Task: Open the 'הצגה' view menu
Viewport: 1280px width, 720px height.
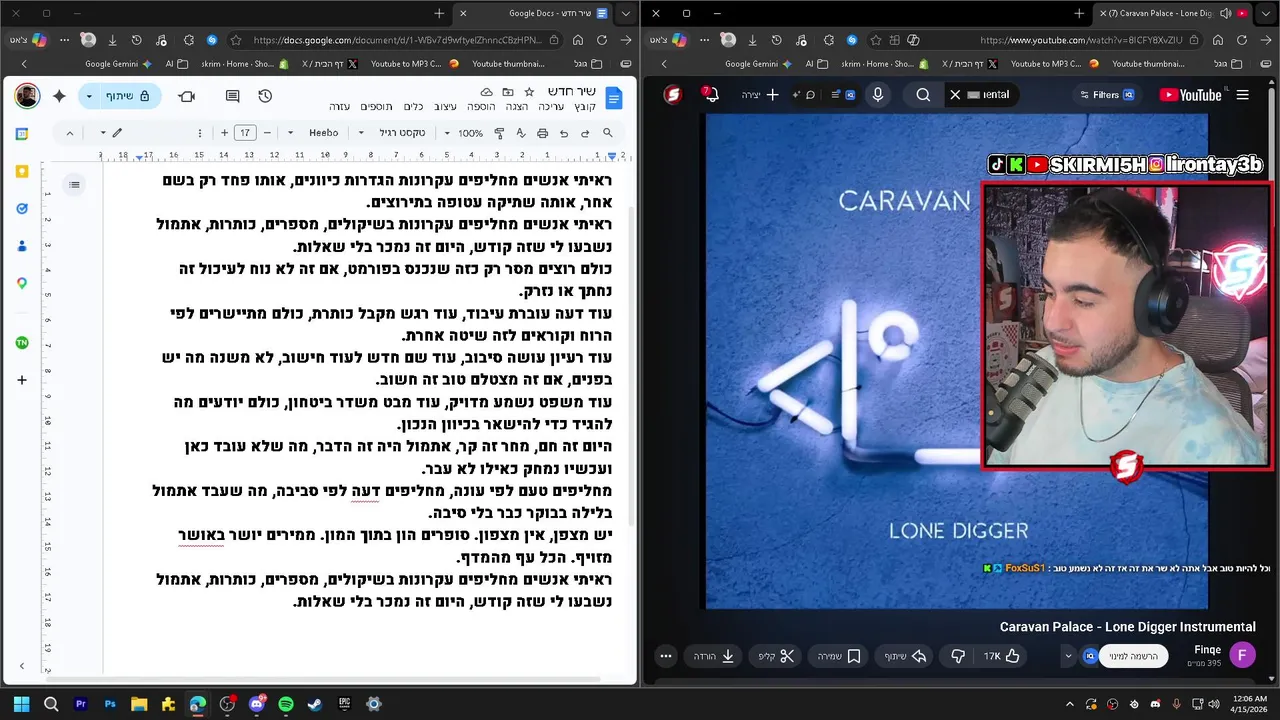Action: [517, 107]
